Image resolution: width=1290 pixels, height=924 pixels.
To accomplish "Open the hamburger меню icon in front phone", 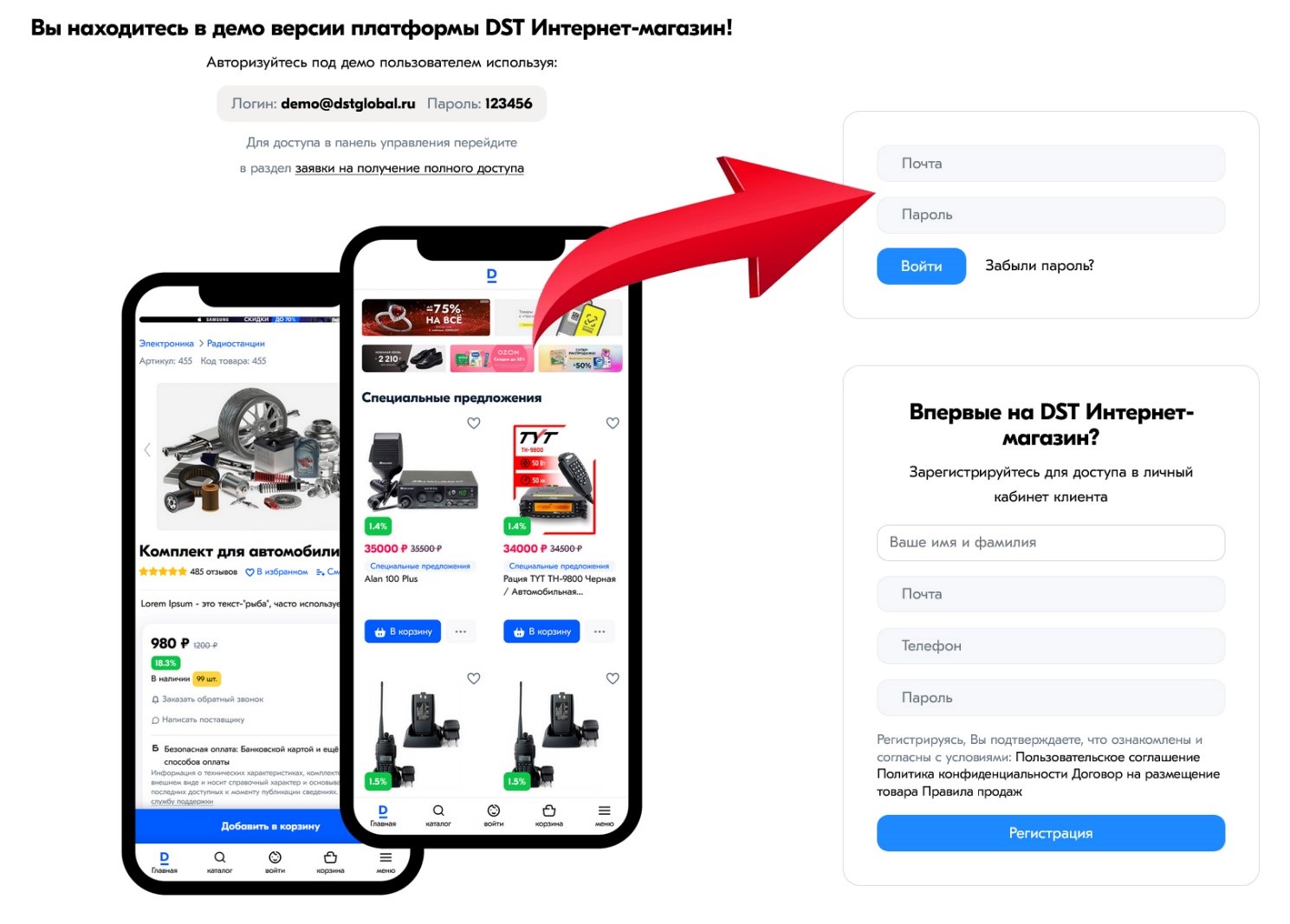I will coord(604,811).
